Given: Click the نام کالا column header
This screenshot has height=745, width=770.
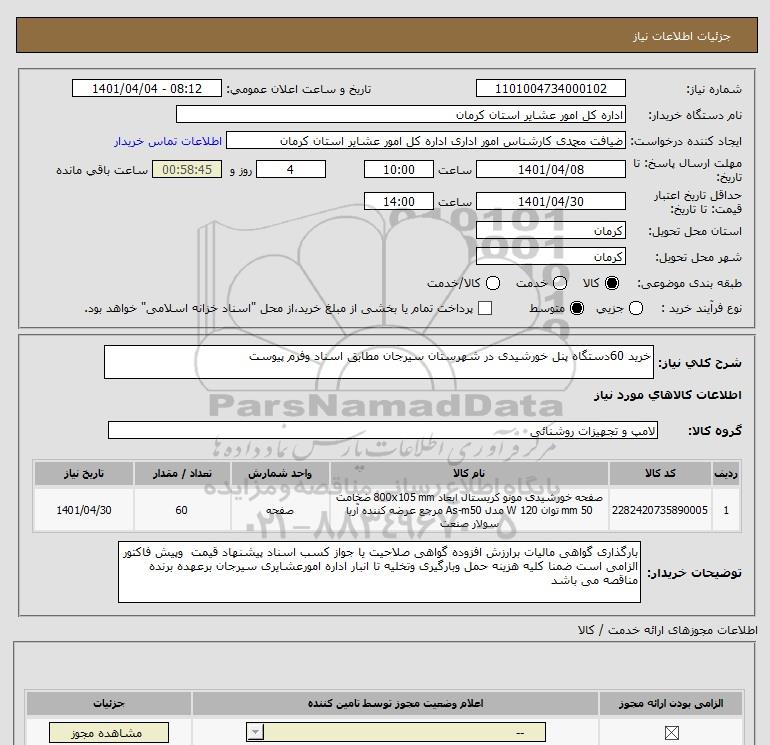Looking at the screenshot, I should (x=469, y=473).
